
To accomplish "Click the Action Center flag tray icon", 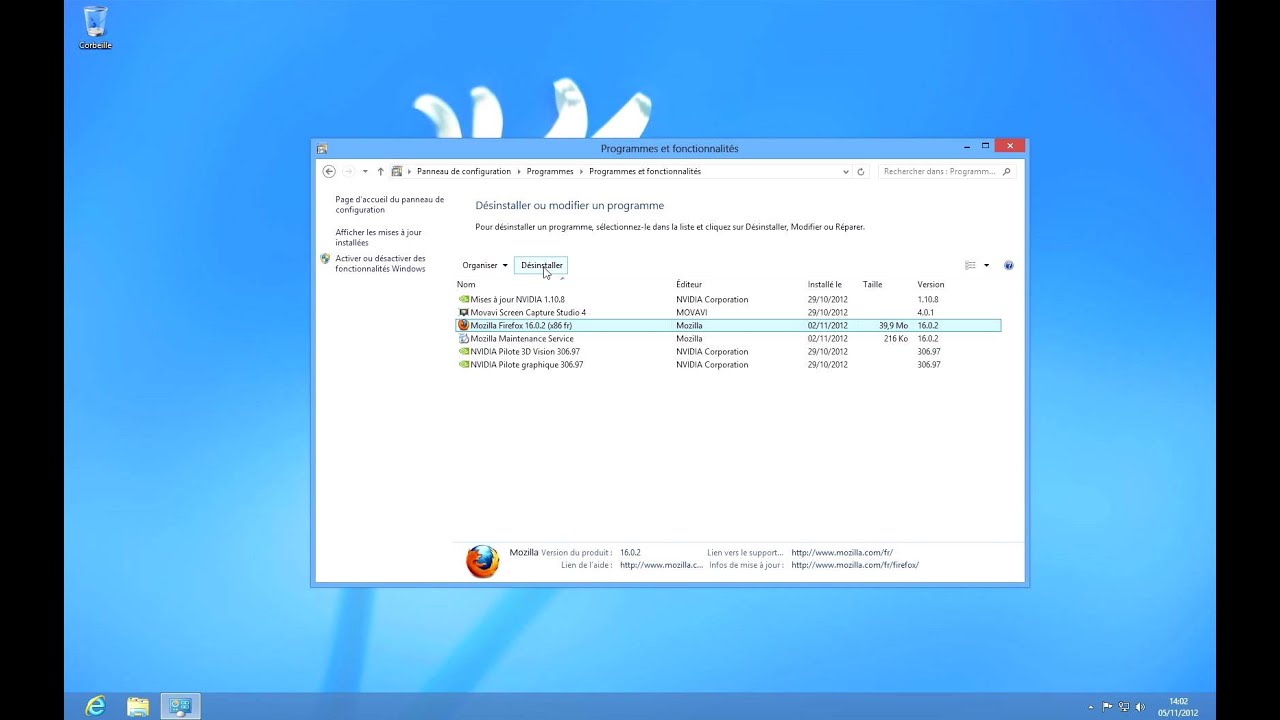I will click(x=1108, y=707).
